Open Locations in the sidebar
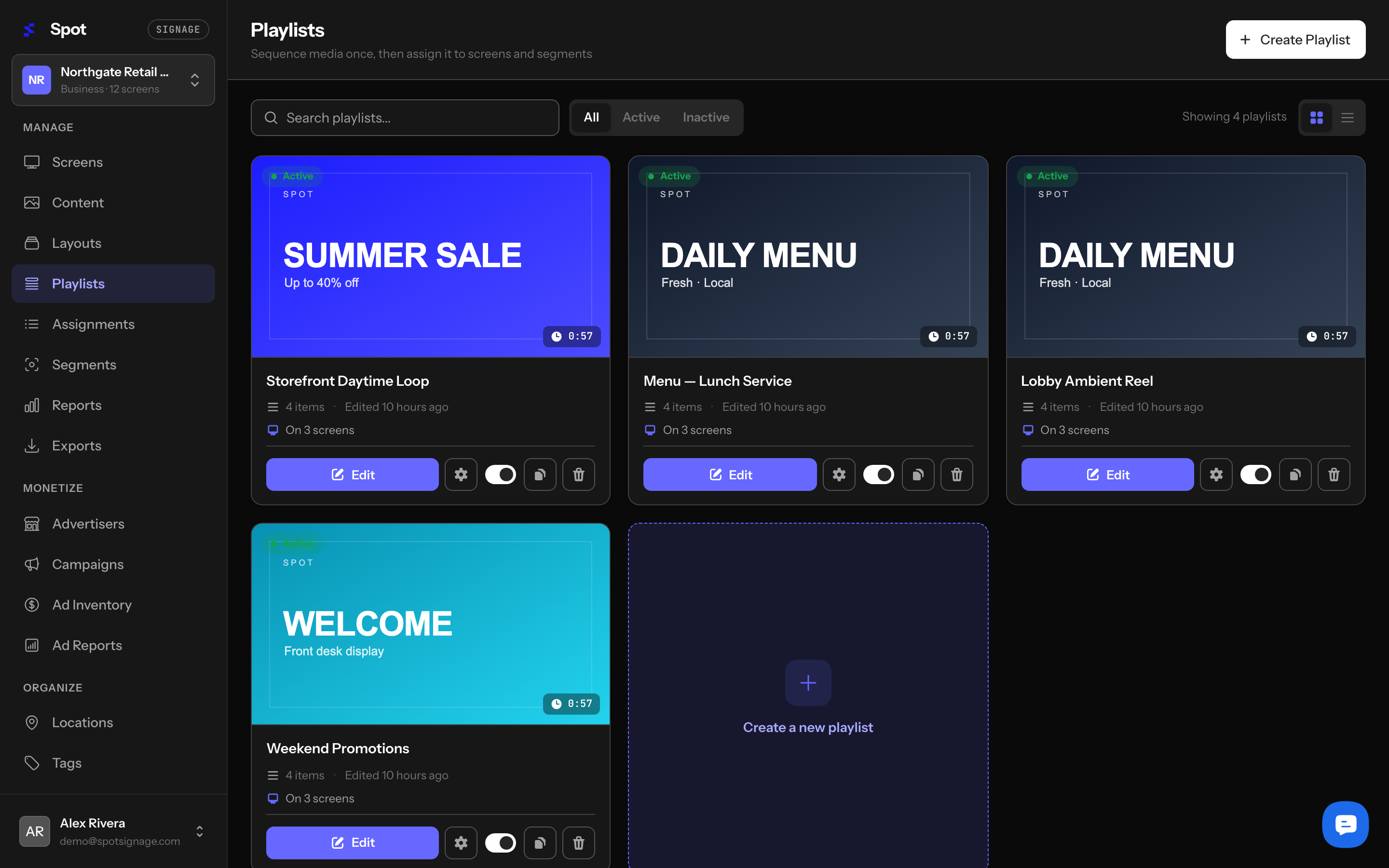This screenshot has width=1389, height=868. click(113, 722)
